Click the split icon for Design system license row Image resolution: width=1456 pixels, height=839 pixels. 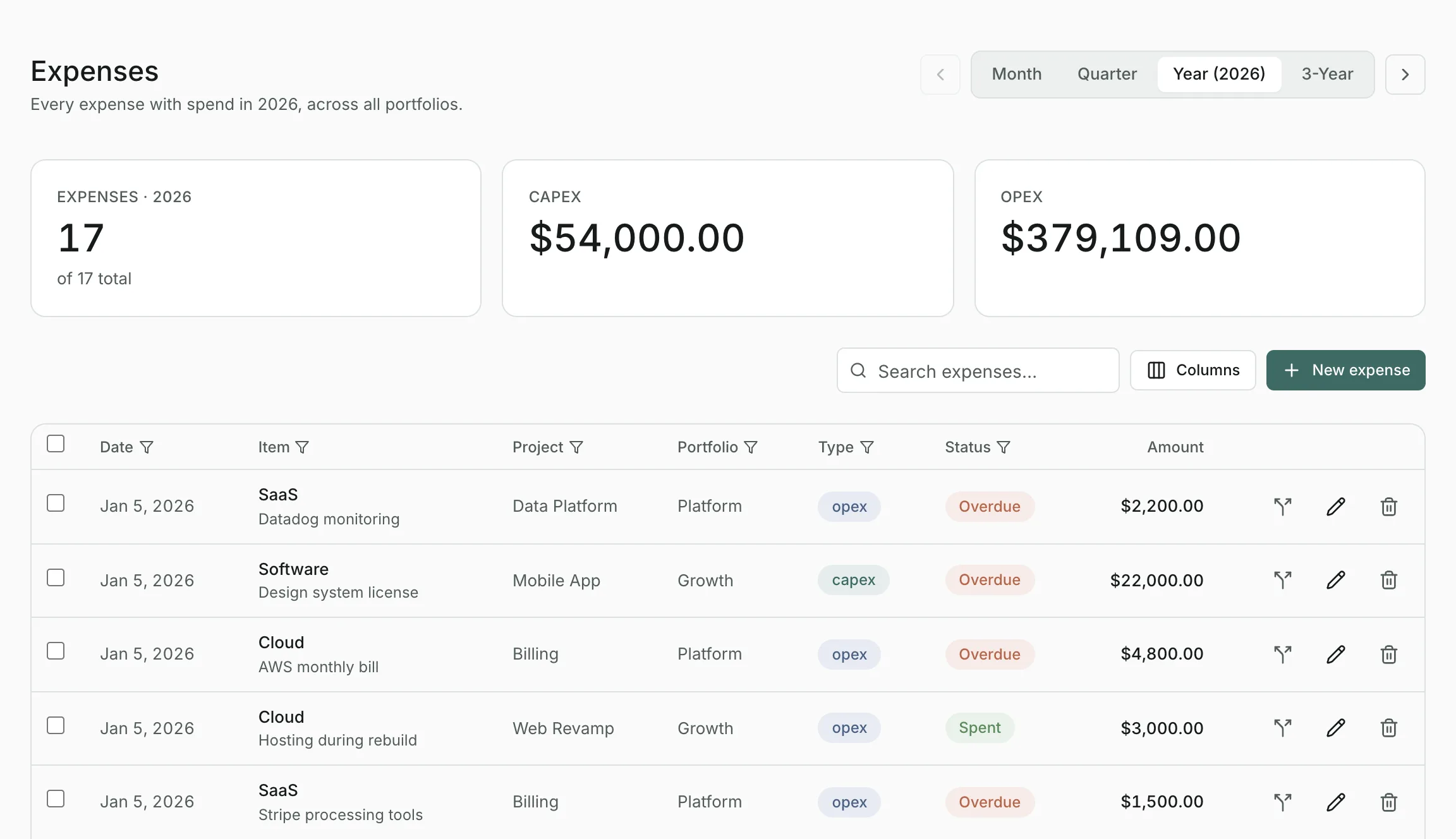point(1282,580)
